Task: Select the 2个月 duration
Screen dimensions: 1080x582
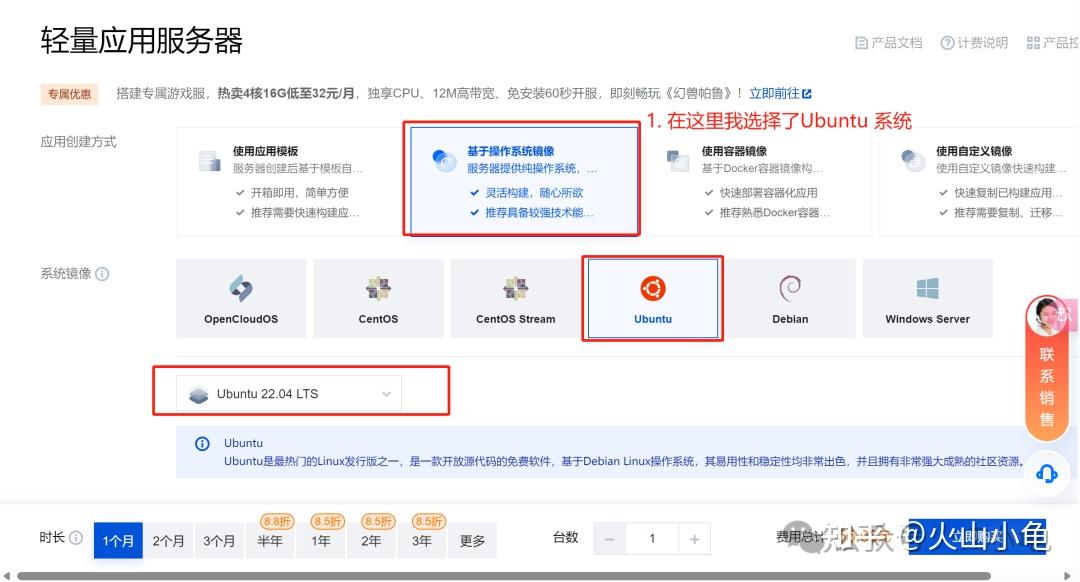Action: pos(168,540)
